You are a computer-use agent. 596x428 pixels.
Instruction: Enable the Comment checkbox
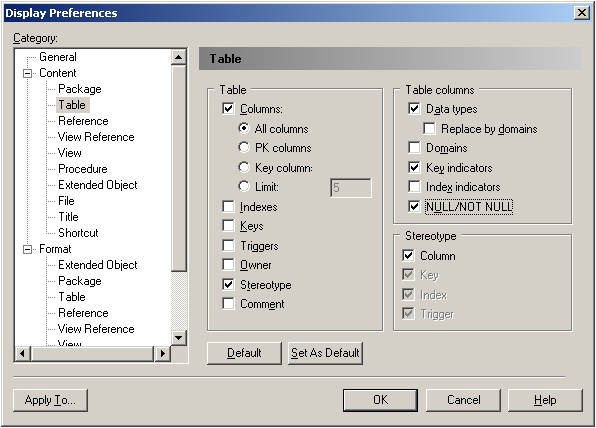tap(228, 304)
